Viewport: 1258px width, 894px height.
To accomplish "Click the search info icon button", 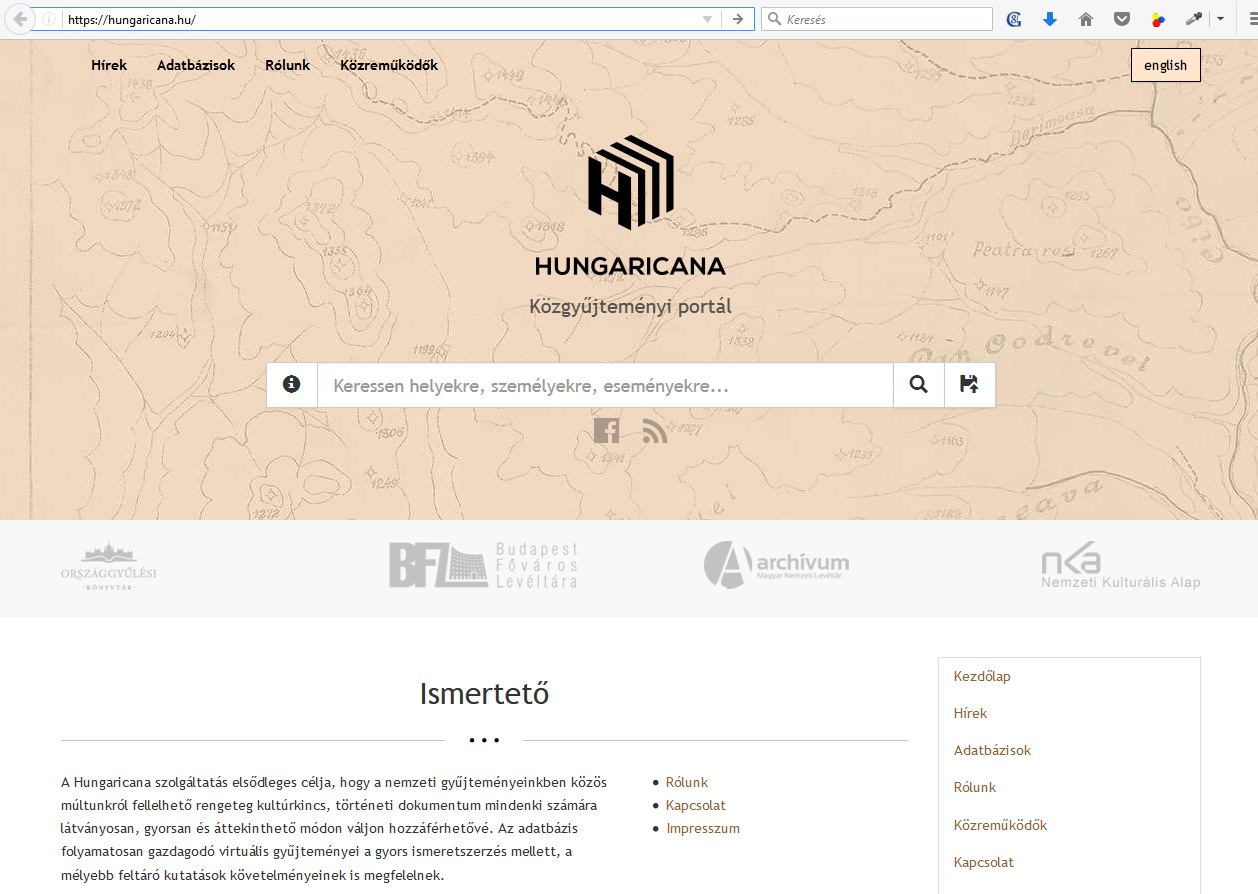I will (292, 384).
